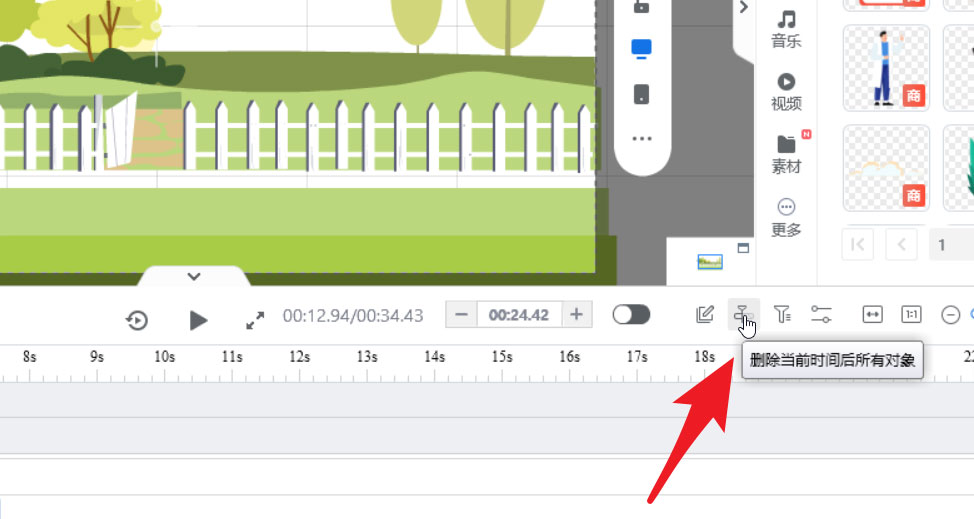Select the cloud asset thumbnail
974x519 pixels.
coord(886,168)
